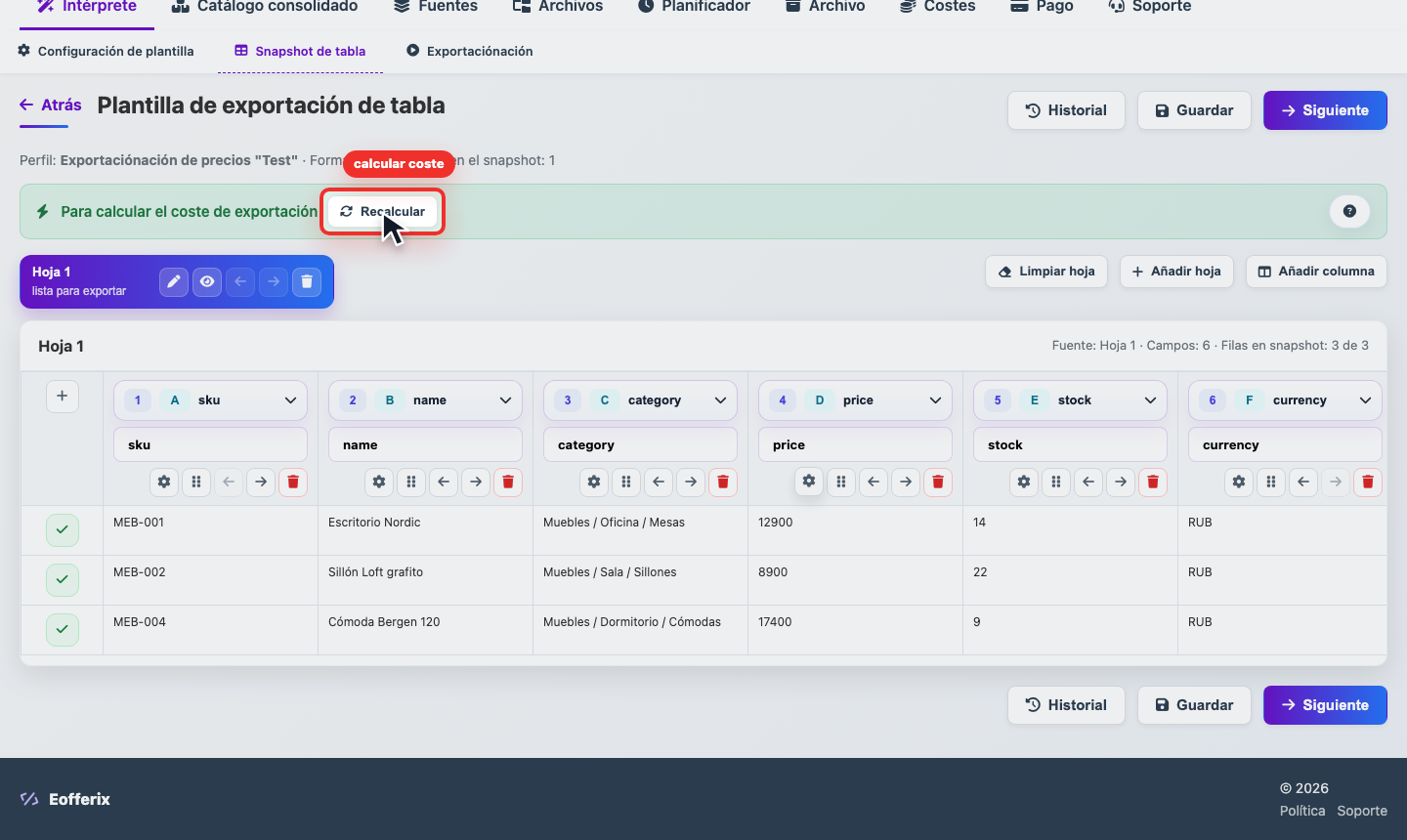The height and width of the screenshot is (840, 1407).
Task: Click the plus icon in the table header corner
Action: point(62,397)
